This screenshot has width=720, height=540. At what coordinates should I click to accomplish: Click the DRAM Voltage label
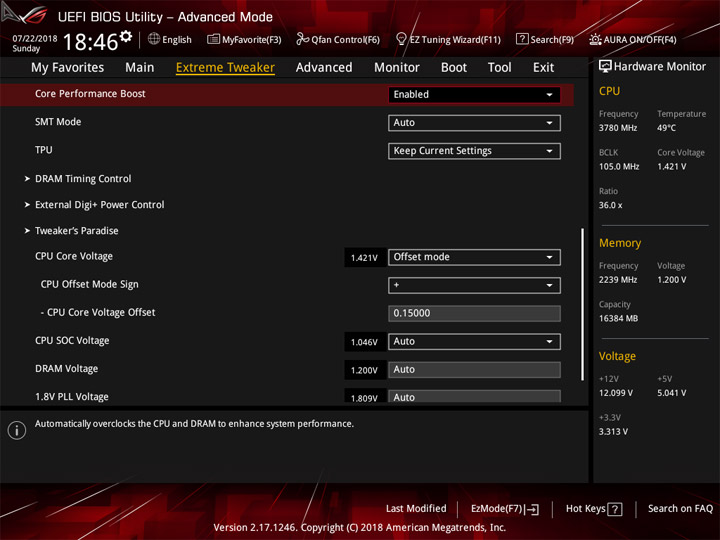click(x=67, y=369)
